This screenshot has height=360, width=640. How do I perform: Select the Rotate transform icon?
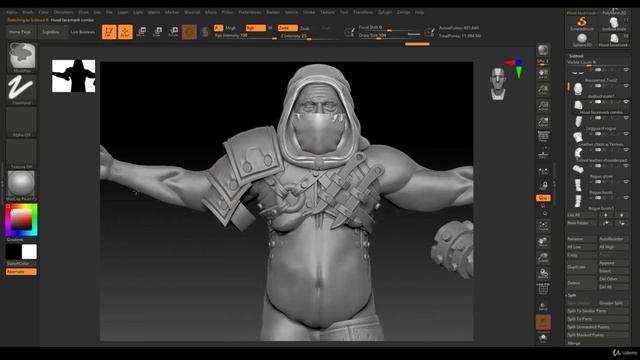[x=173, y=32]
